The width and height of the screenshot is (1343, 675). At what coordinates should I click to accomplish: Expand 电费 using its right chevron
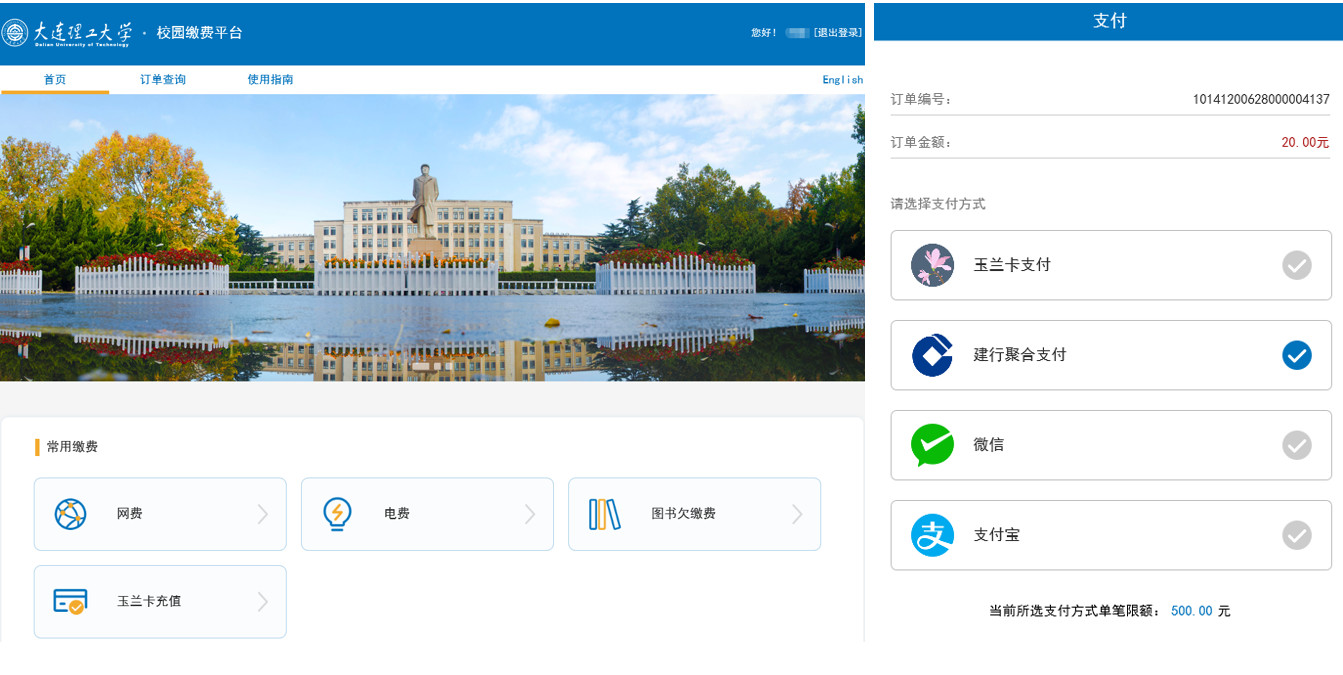(x=530, y=514)
